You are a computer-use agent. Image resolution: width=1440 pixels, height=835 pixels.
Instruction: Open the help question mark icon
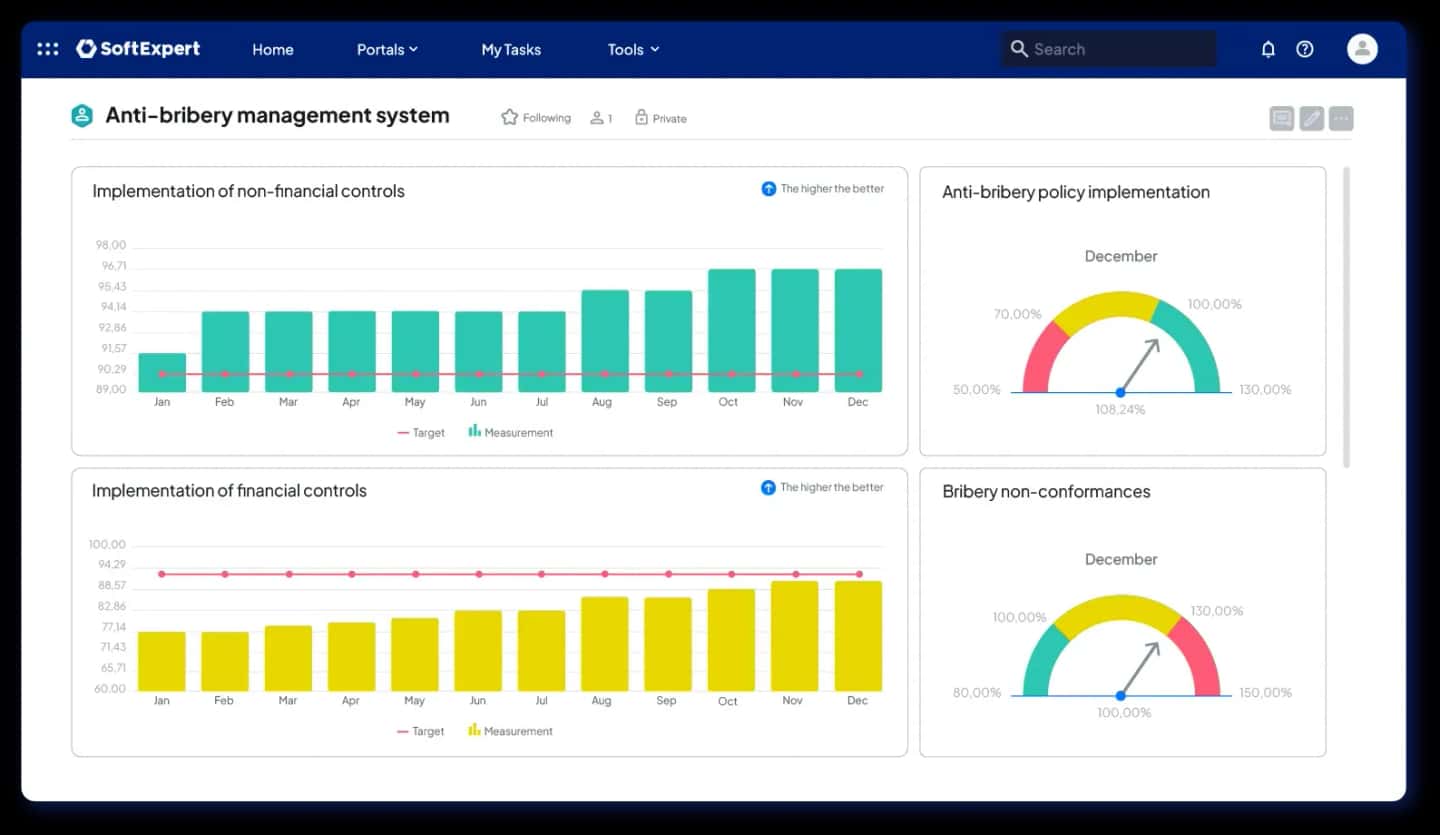tap(1305, 49)
